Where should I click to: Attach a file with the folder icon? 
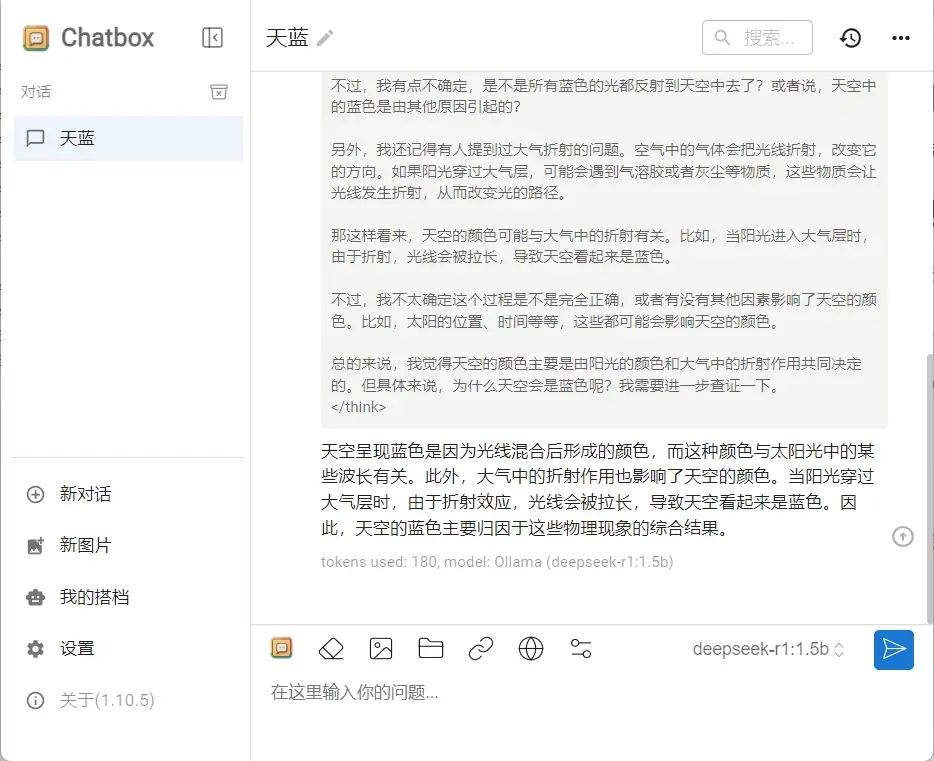(x=430, y=649)
